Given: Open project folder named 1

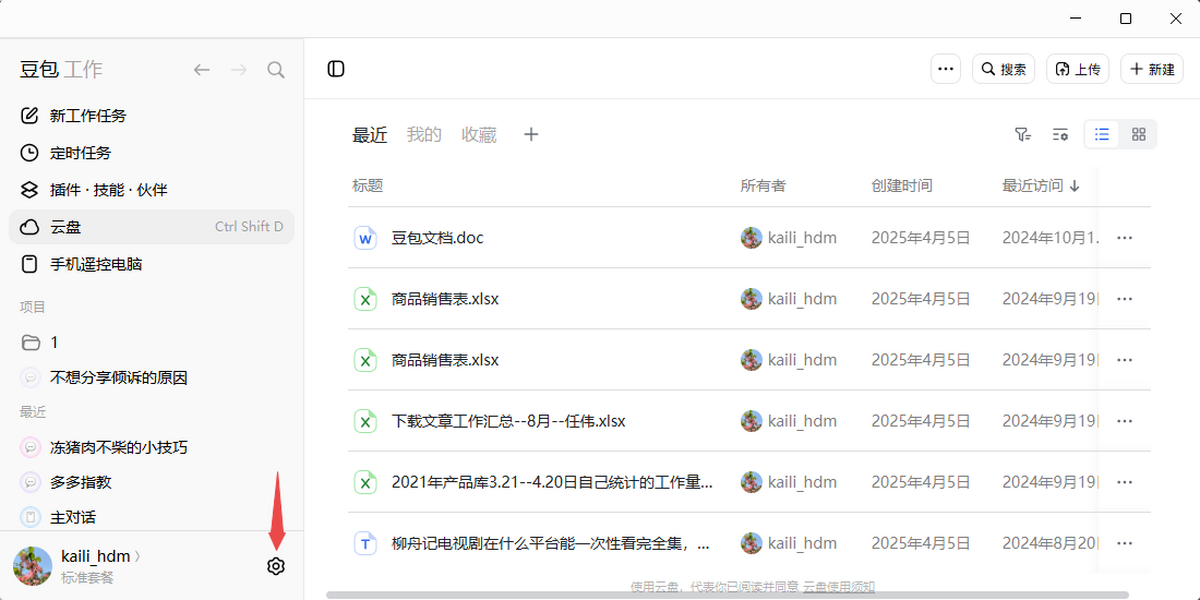Looking at the screenshot, I should (x=152, y=342).
